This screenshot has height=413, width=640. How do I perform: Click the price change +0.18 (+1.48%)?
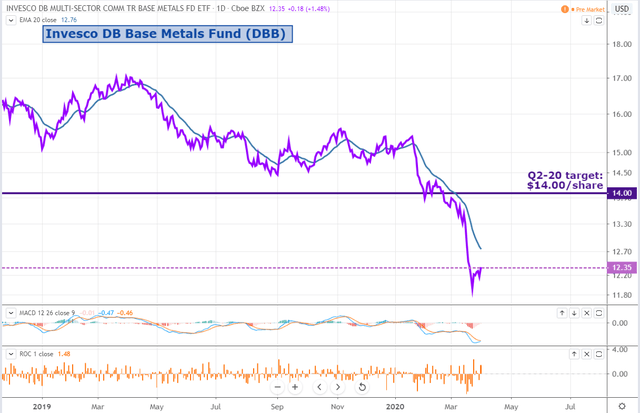(x=309, y=9)
